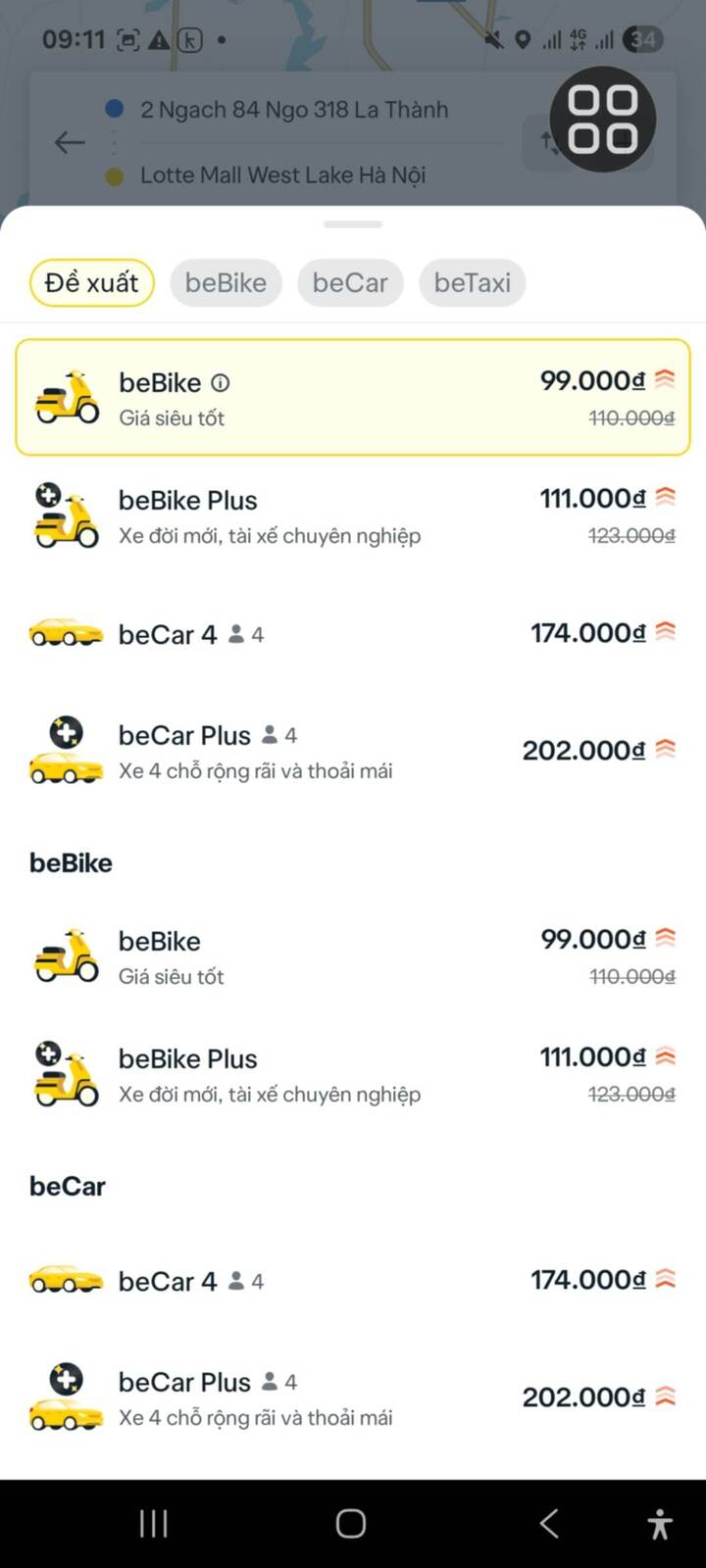Choose the highlighted beBike ride at 99.000đ

[x=353, y=398]
